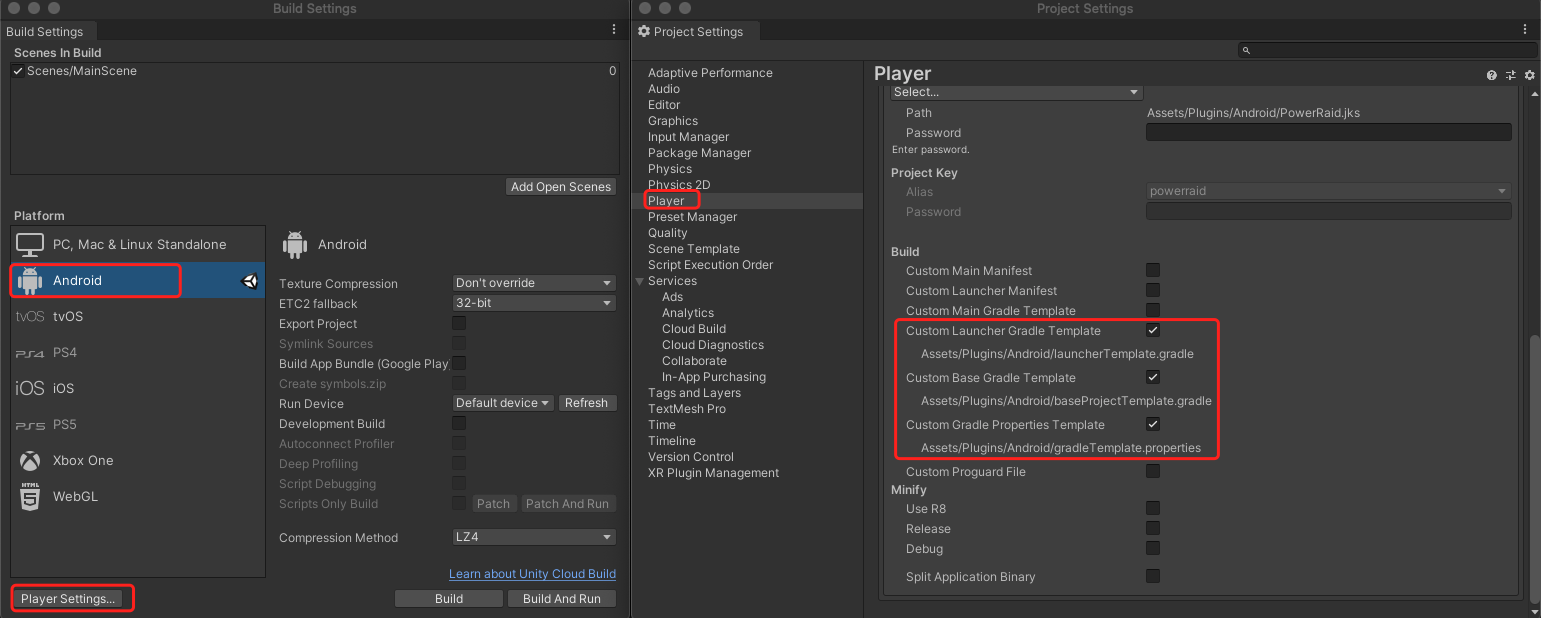Enable Use R8 minify checkbox
The image size is (1541, 618).
coord(1153,508)
